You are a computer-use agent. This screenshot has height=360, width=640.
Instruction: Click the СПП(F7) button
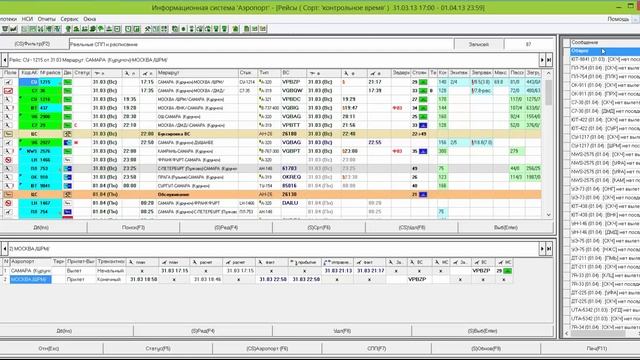(376, 349)
